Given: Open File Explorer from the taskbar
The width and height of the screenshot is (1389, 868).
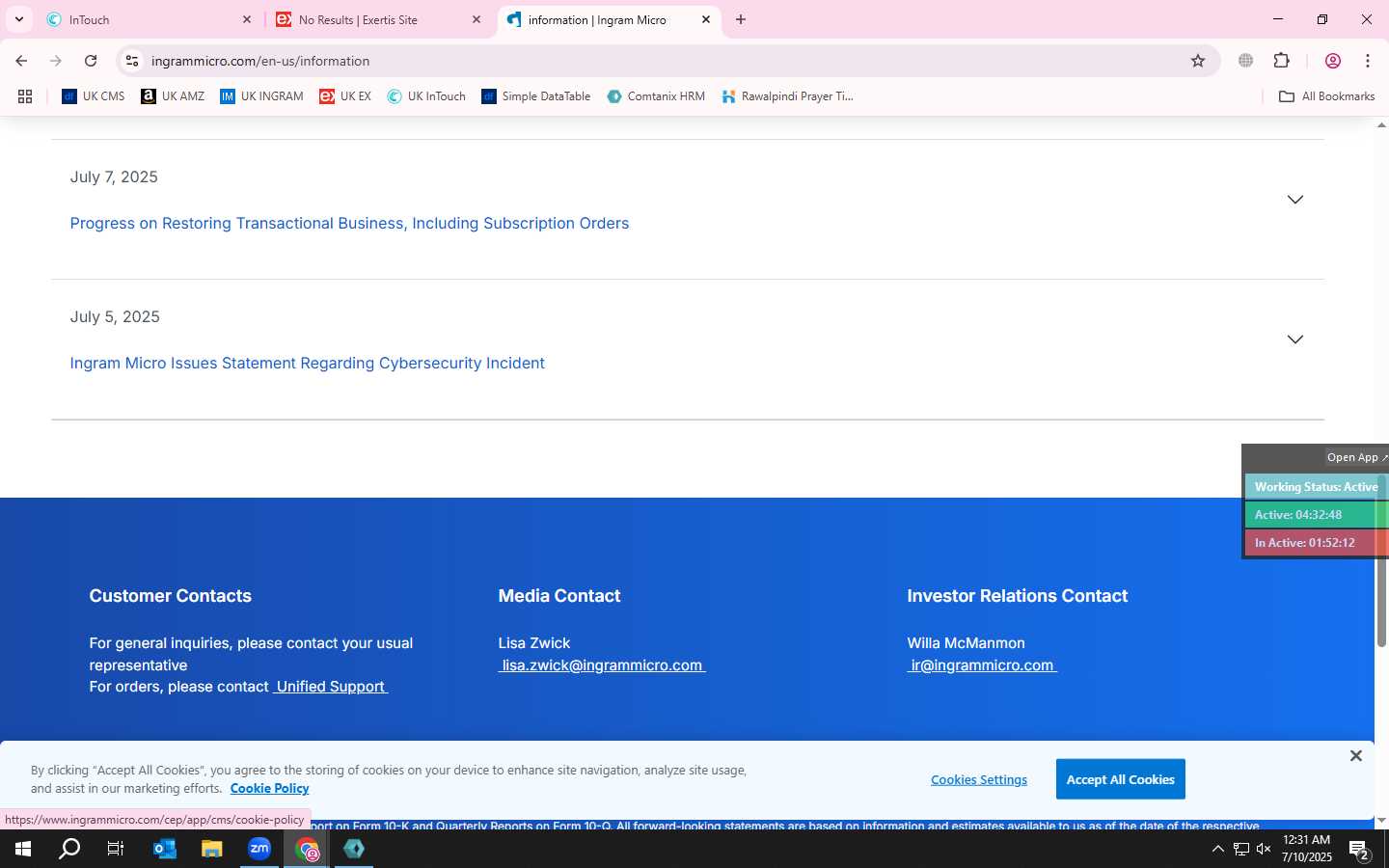Looking at the screenshot, I should (212, 849).
